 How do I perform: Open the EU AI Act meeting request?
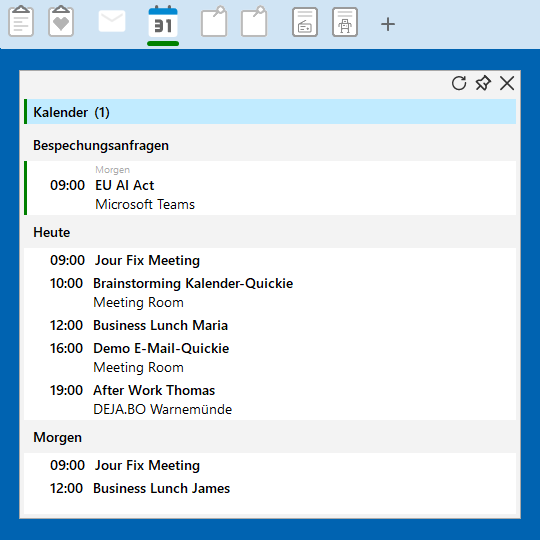click(x=270, y=188)
